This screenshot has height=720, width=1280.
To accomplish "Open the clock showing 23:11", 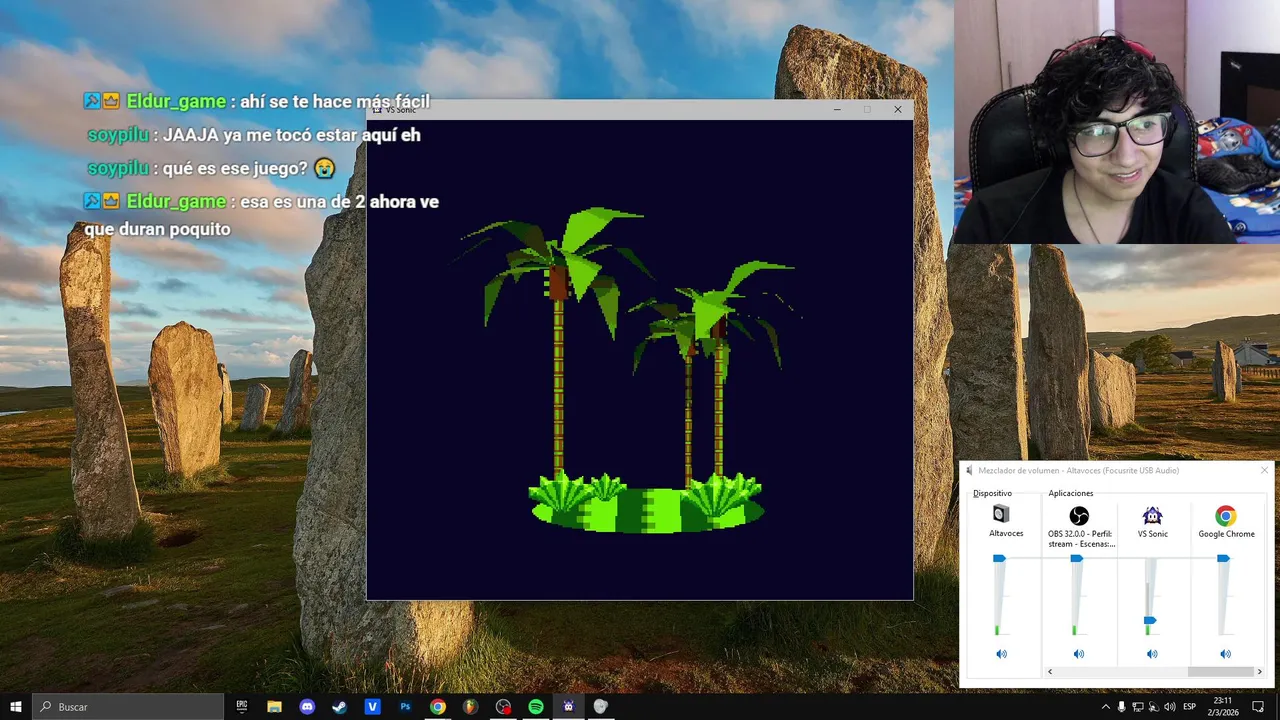I will pos(1223,706).
